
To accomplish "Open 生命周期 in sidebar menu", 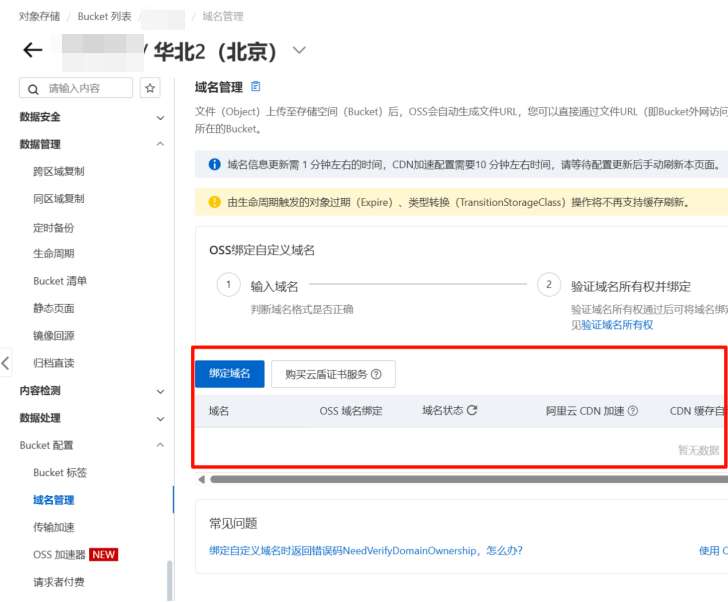I will pyautogui.click(x=54, y=254).
